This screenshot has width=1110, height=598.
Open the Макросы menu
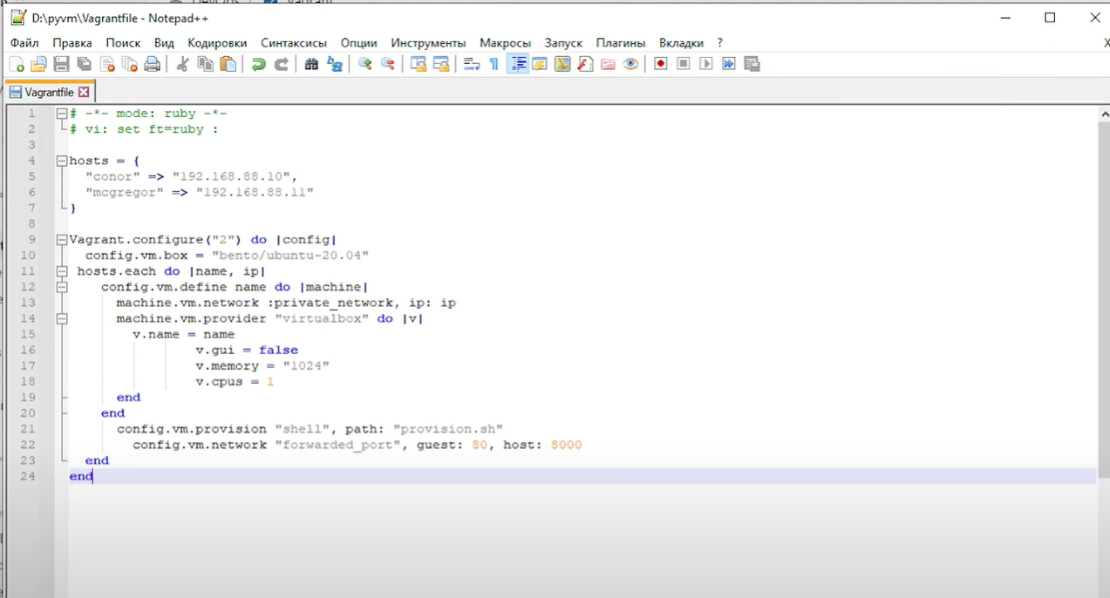[x=505, y=43]
